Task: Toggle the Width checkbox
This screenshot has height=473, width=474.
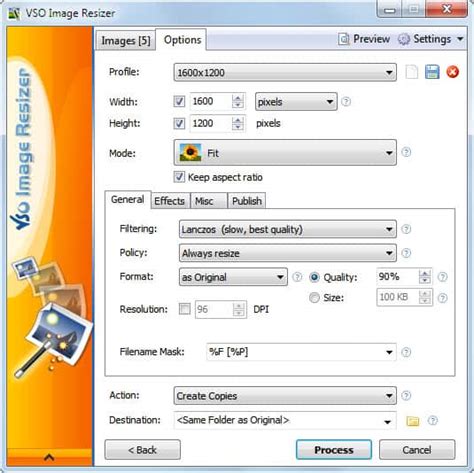Action: pos(179,101)
